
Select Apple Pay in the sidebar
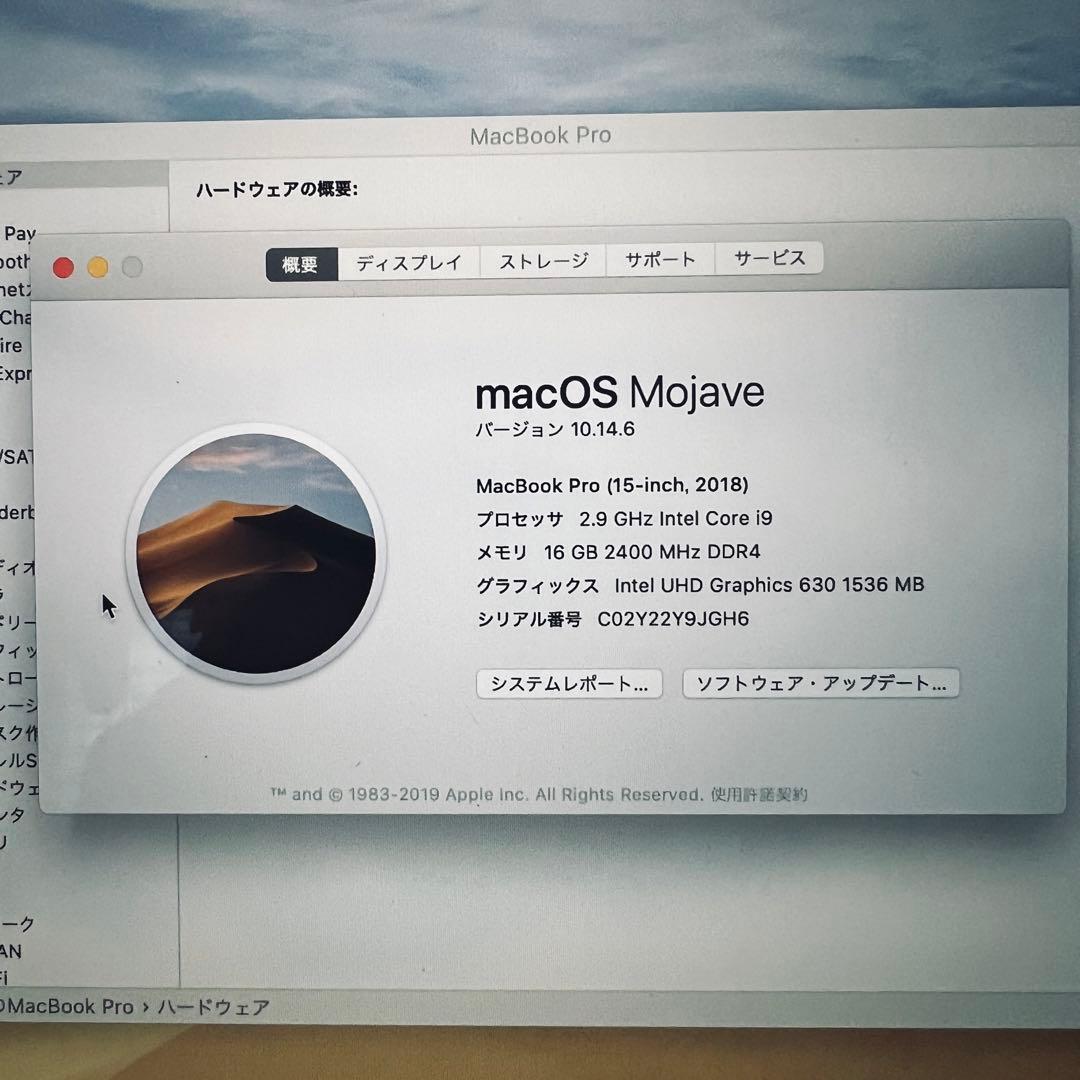[18, 232]
